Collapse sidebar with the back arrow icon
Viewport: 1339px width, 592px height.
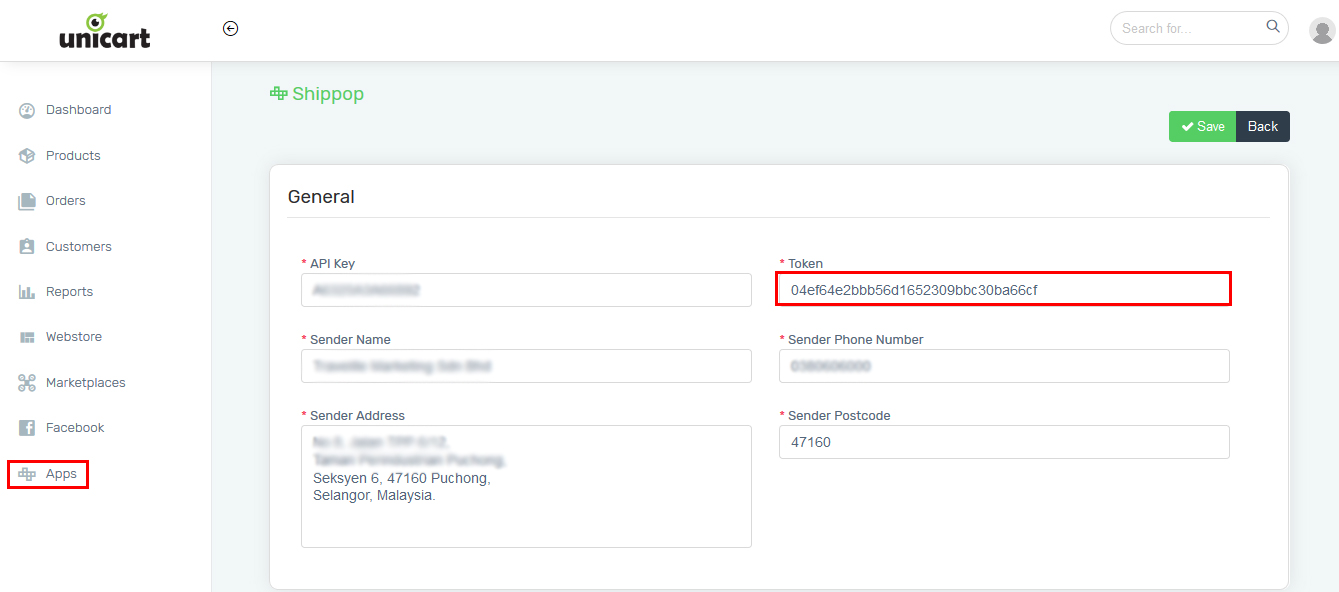tap(231, 29)
